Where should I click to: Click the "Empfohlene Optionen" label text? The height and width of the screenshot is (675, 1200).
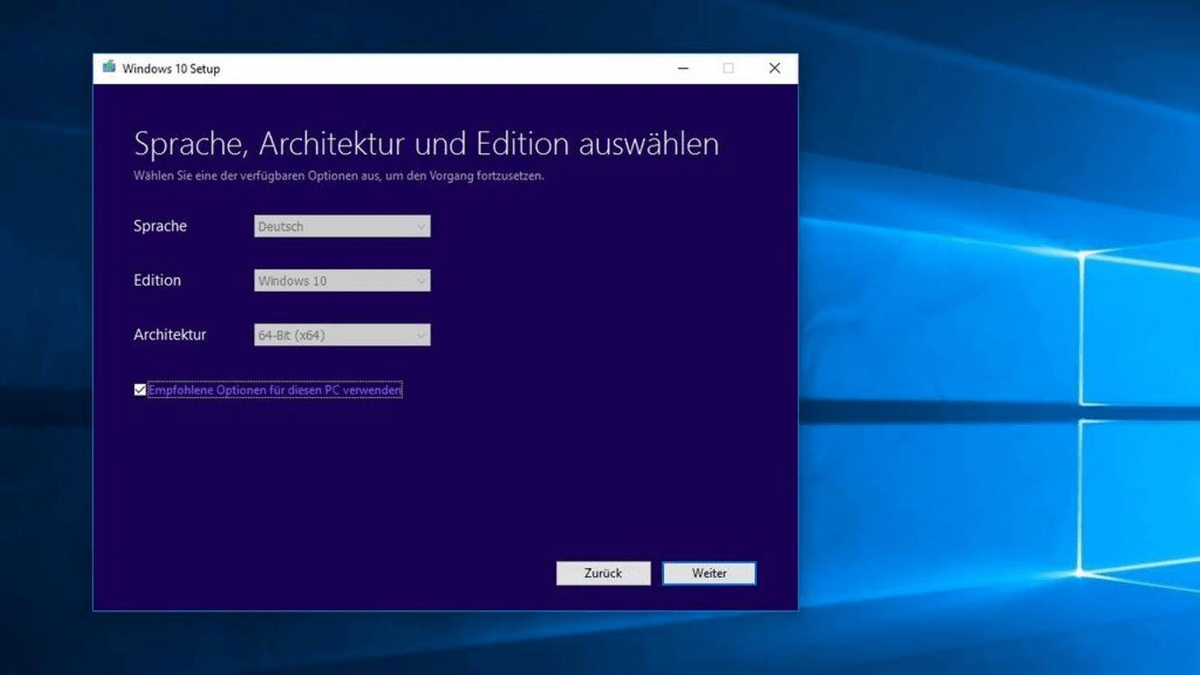coord(275,390)
